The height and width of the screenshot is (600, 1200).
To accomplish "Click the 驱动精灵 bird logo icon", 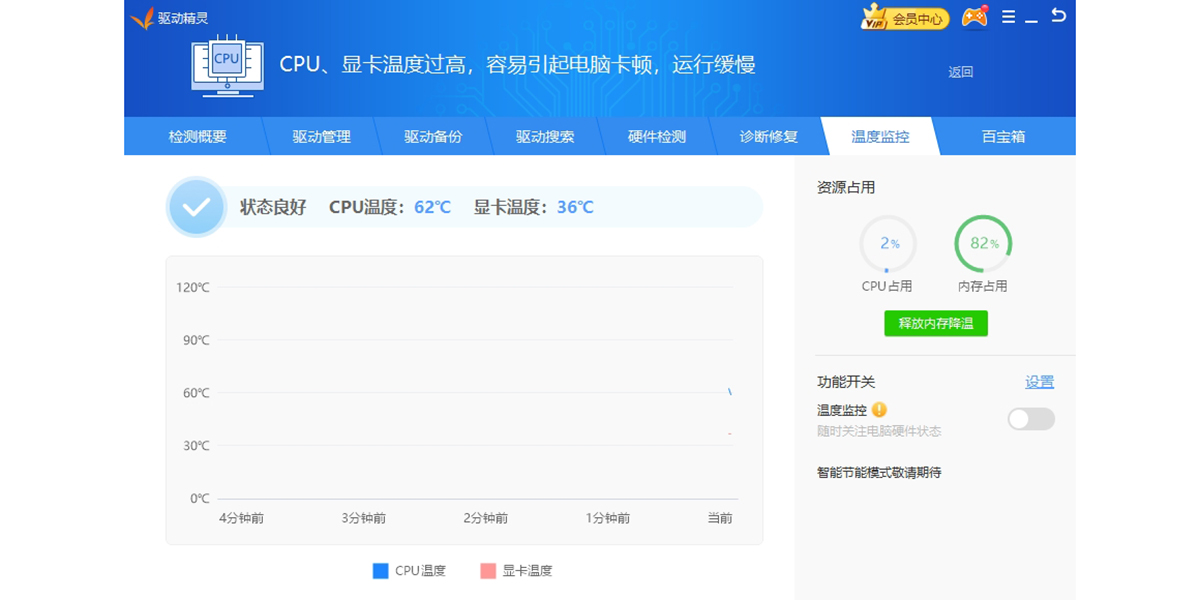I will coord(142,18).
